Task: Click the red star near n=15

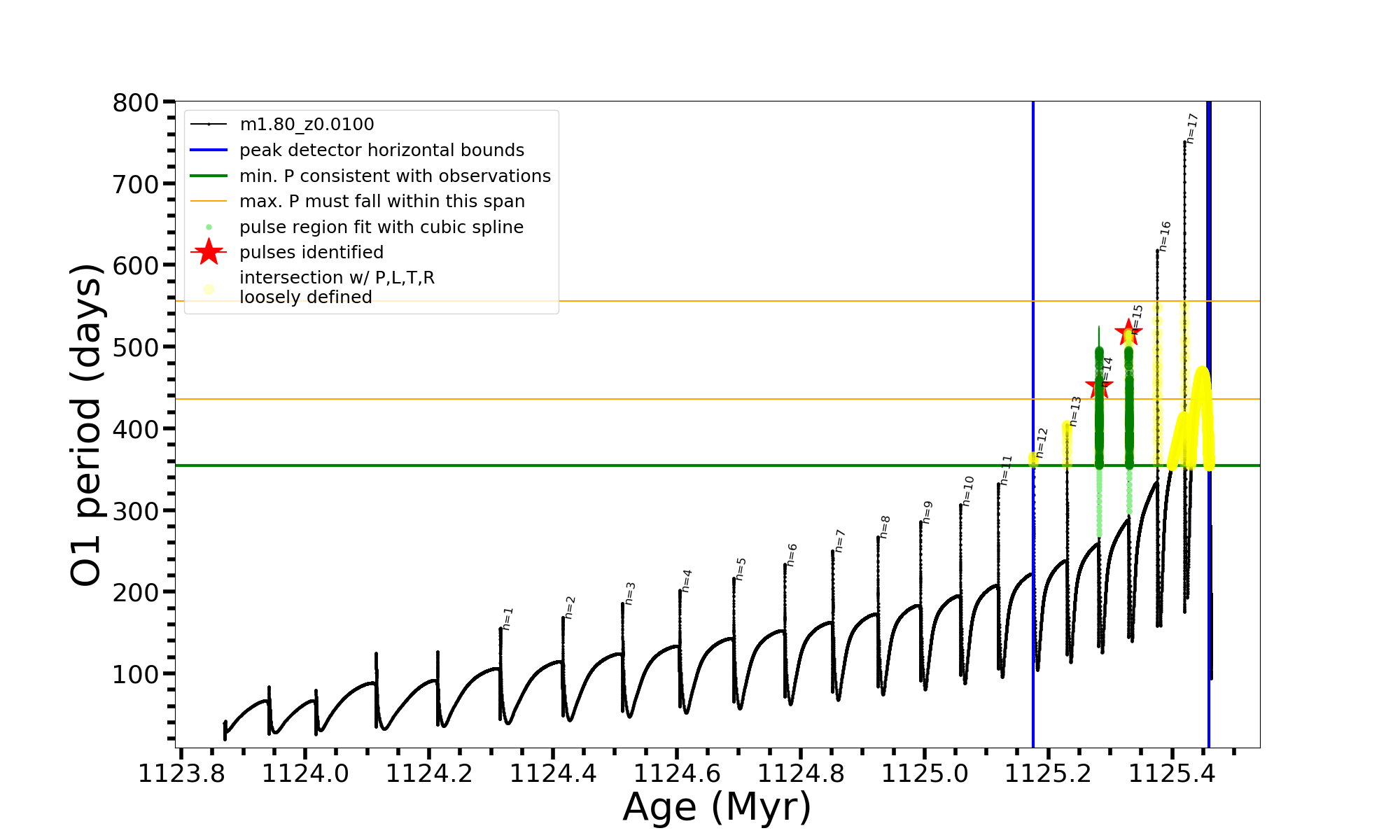Action: [x=1128, y=332]
